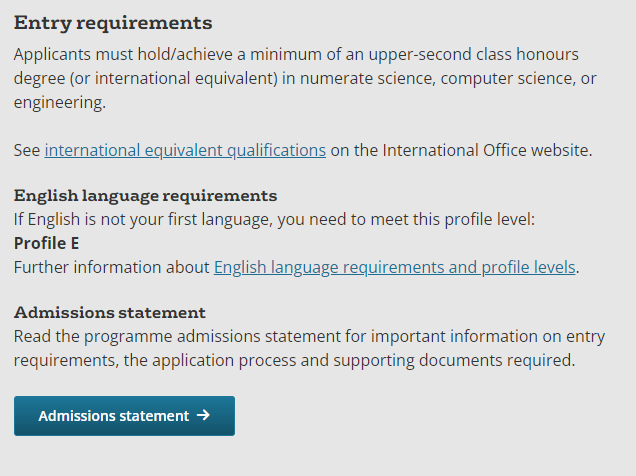
Task: Click the Entry requirements heading
Action: pos(113,22)
